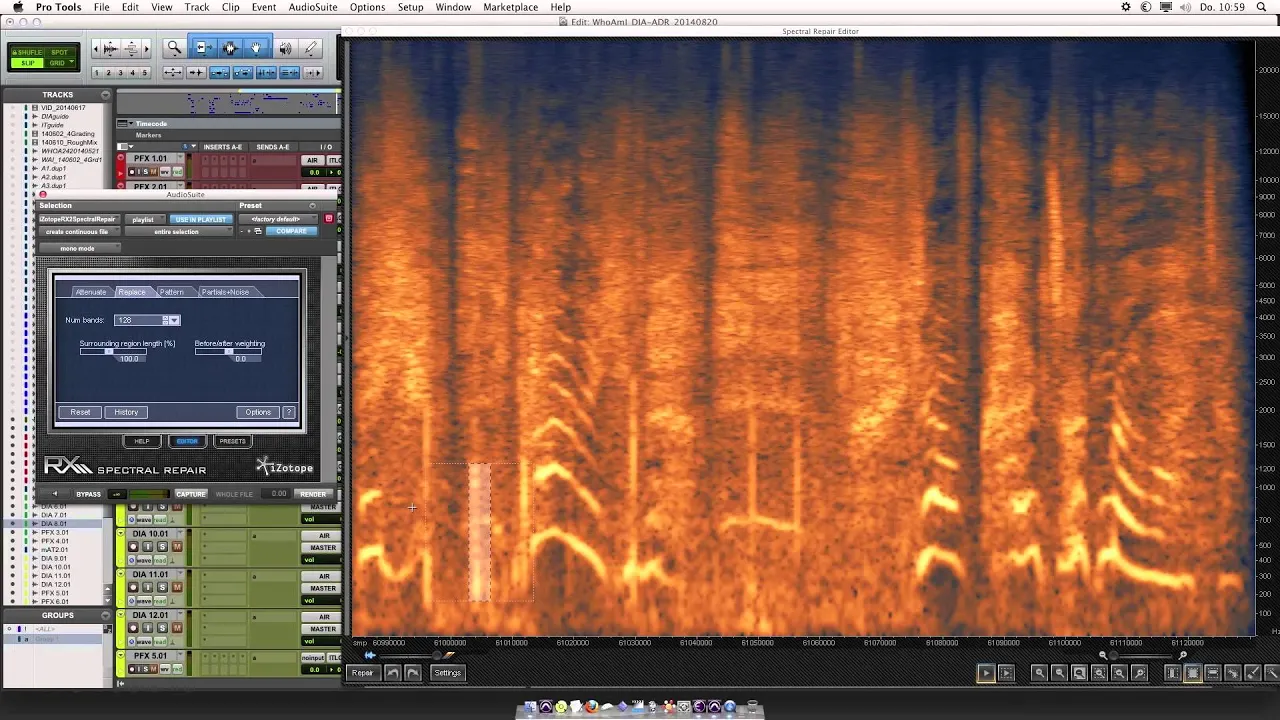Click the Play button in spectral editor
This screenshot has width=1280, height=720.
click(986, 673)
